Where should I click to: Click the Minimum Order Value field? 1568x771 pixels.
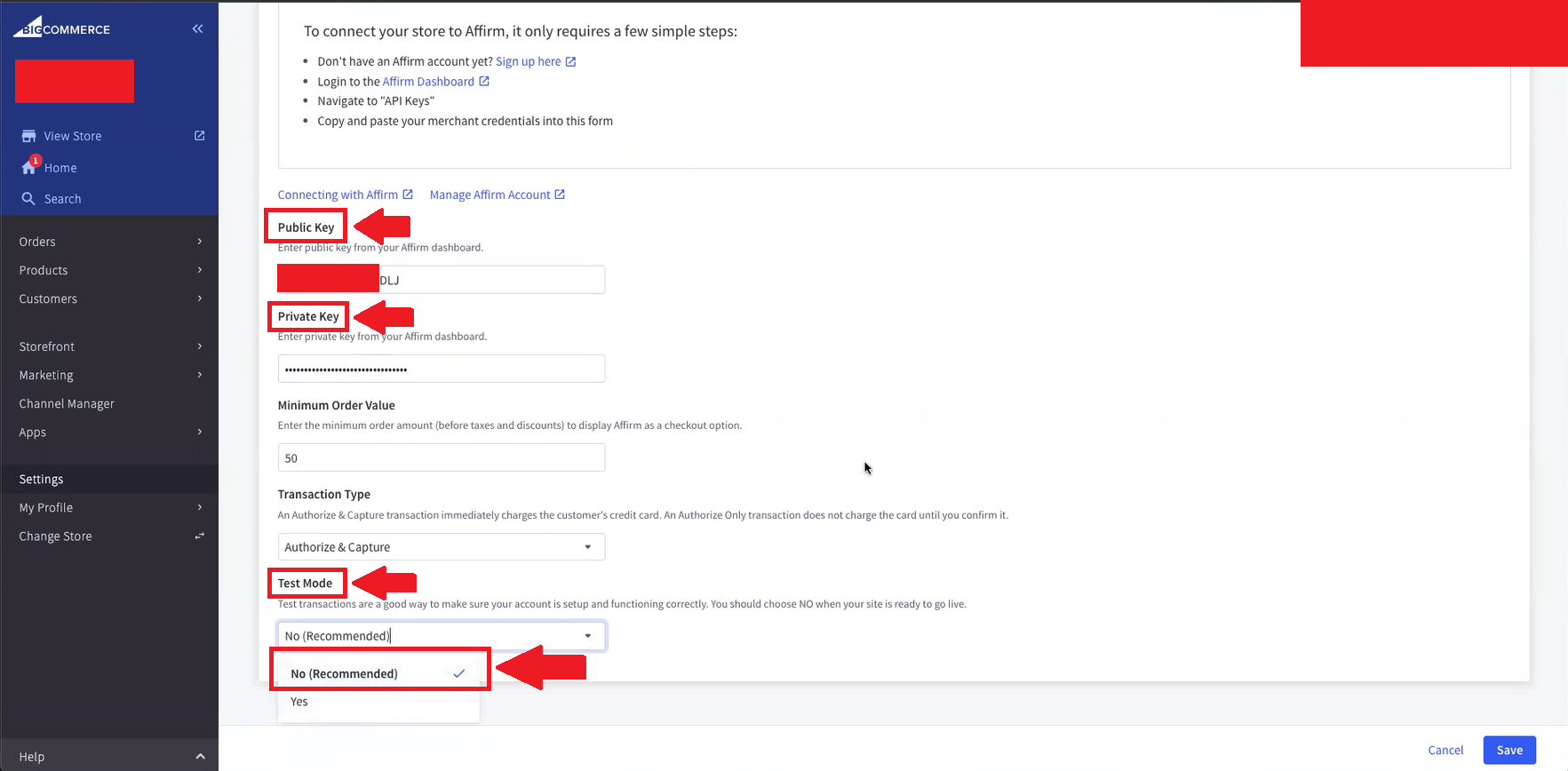pos(442,457)
